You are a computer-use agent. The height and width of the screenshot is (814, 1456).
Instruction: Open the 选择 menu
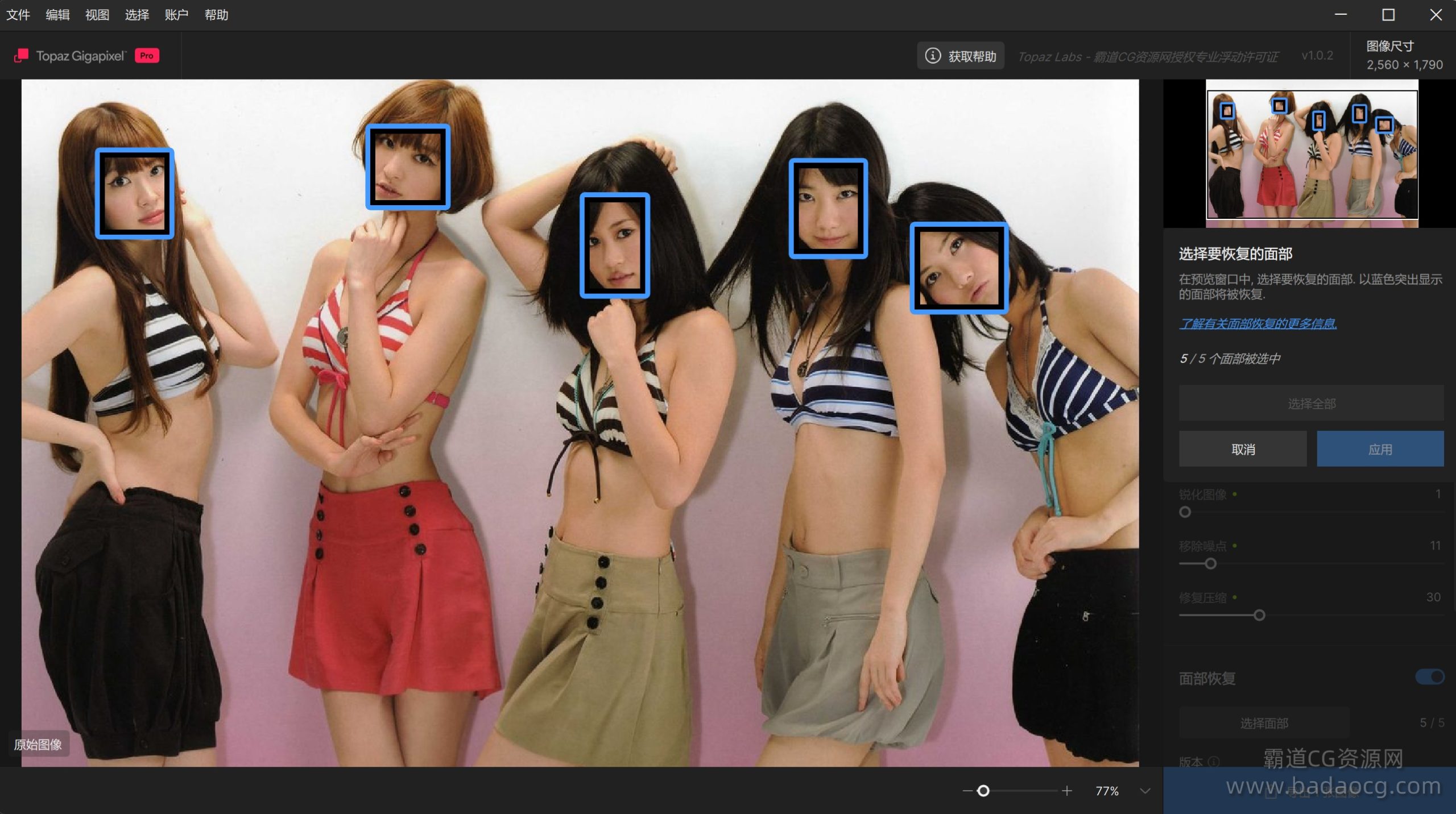tap(137, 15)
